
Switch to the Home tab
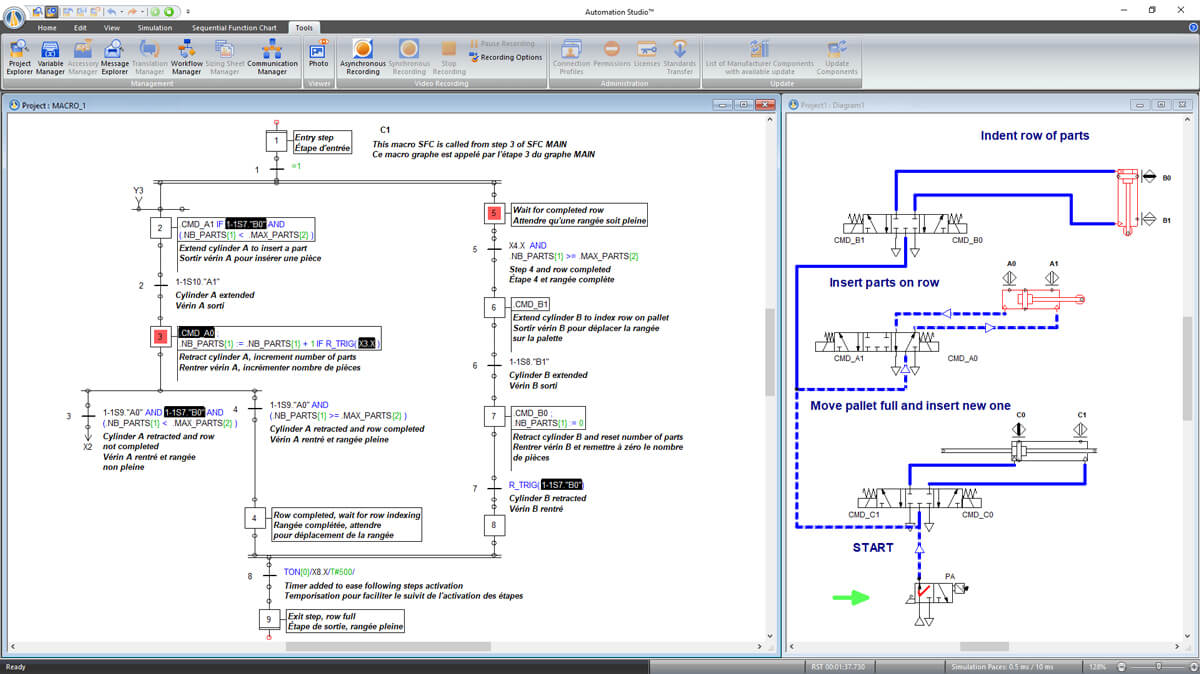[x=47, y=28]
